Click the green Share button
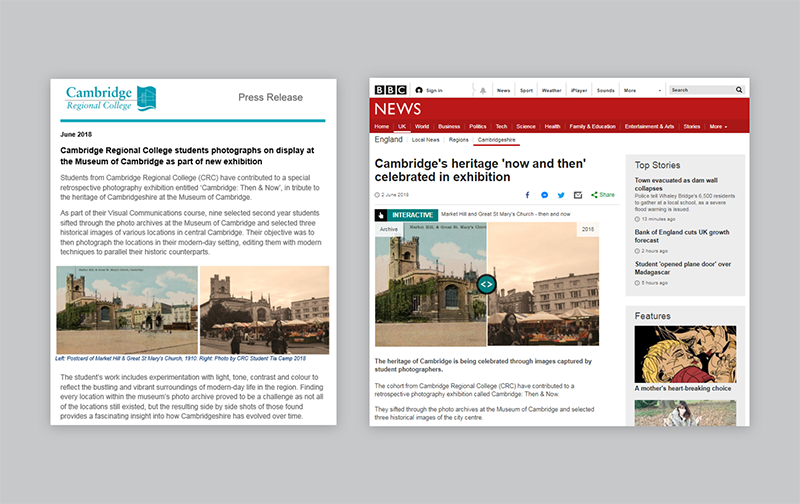 tap(603, 195)
